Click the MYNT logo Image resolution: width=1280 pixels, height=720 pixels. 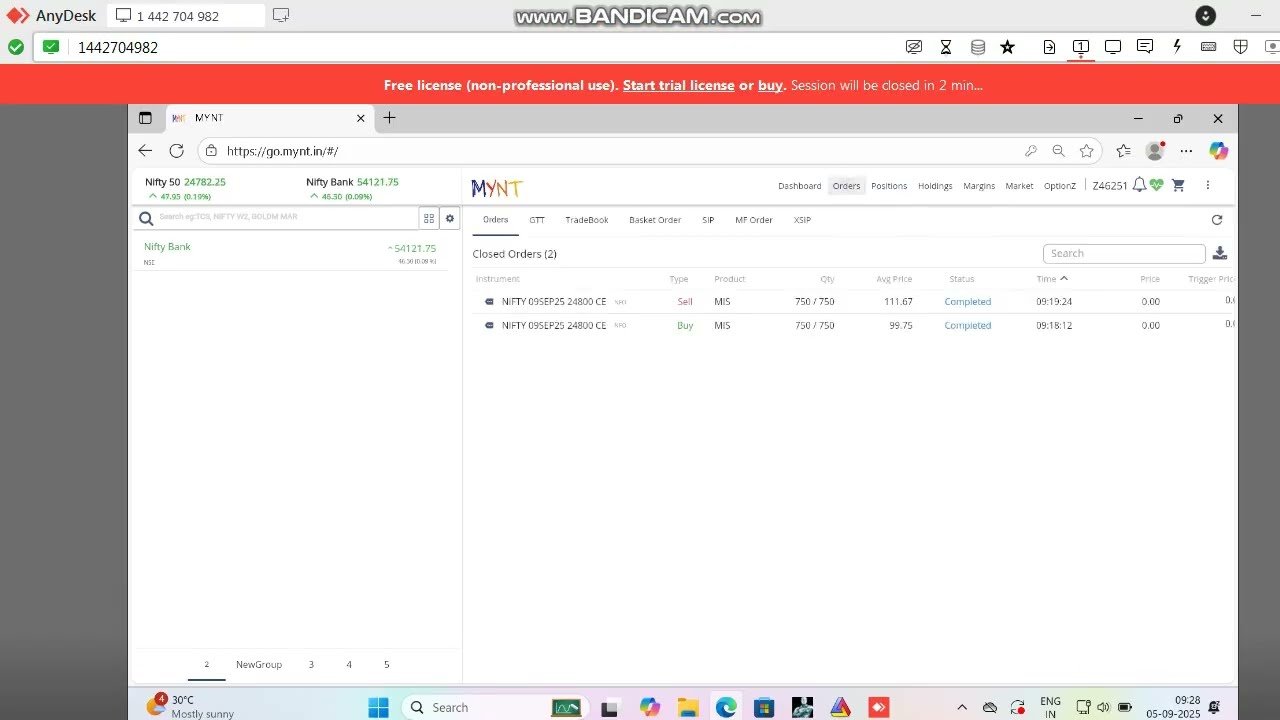(497, 187)
